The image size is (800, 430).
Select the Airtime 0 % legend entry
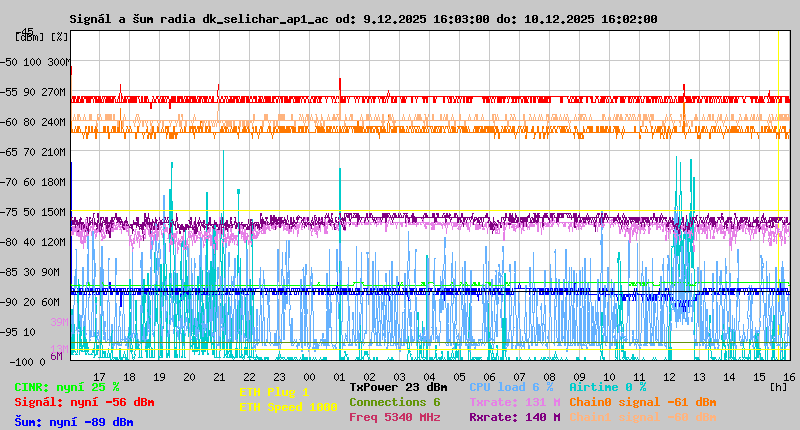pos(607,387)
